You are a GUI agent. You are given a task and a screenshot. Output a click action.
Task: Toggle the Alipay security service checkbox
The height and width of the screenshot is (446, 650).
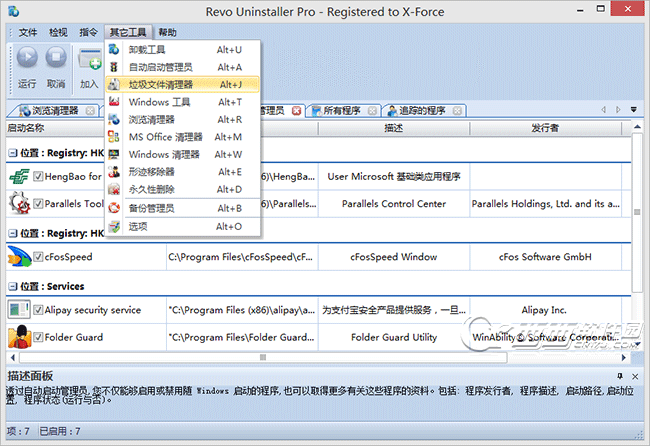pos(38,311)
